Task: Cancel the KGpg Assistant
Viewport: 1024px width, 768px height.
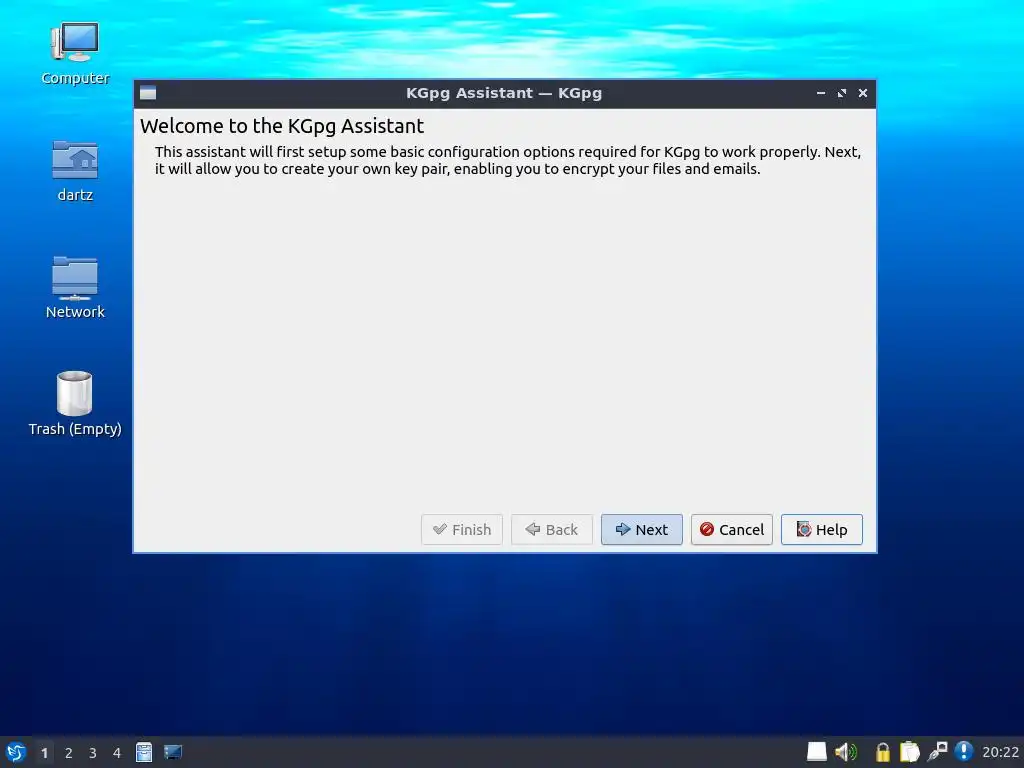Action: coord(731,529)
